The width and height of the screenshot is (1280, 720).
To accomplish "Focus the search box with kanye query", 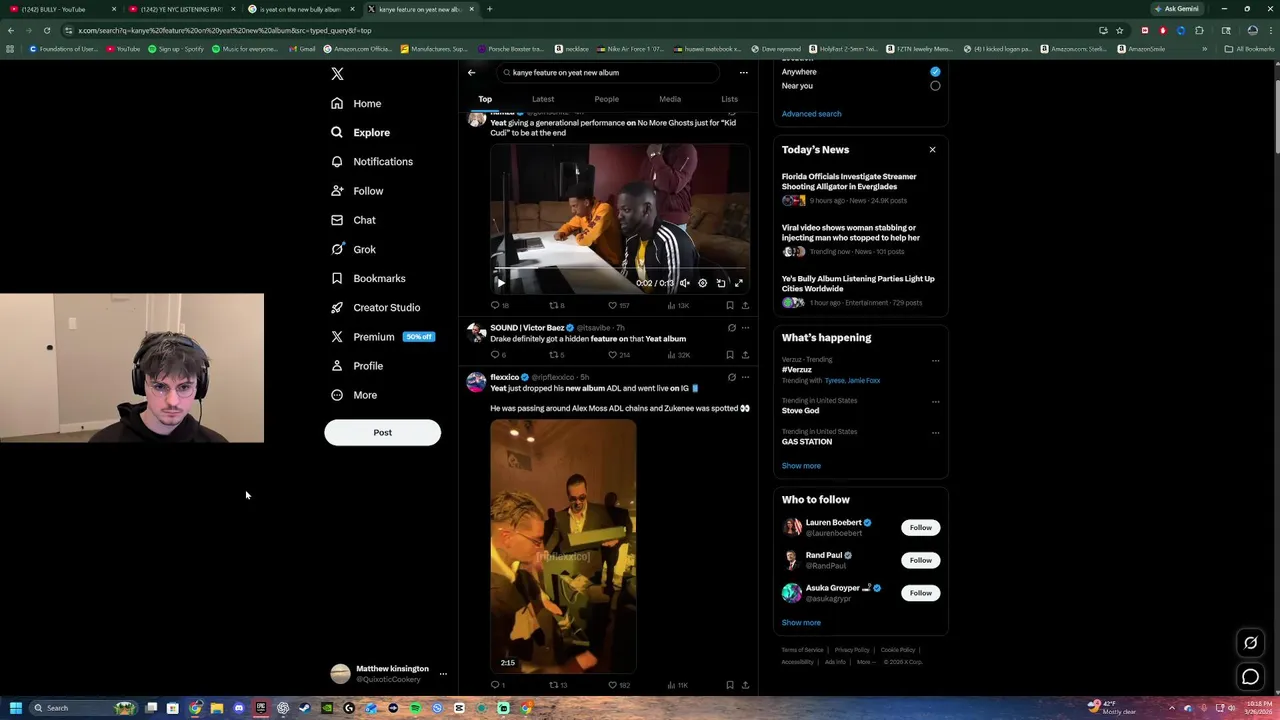I will (x=607, y=72).
